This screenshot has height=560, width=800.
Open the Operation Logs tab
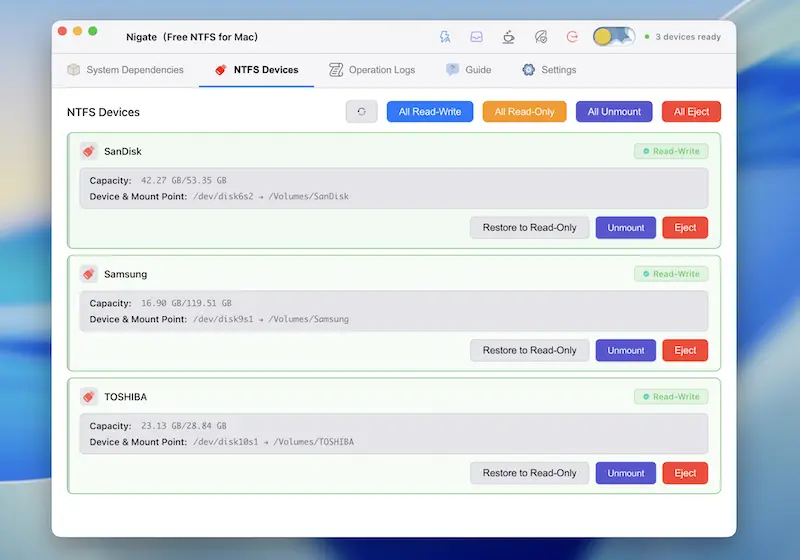click(x=371, y=70)
